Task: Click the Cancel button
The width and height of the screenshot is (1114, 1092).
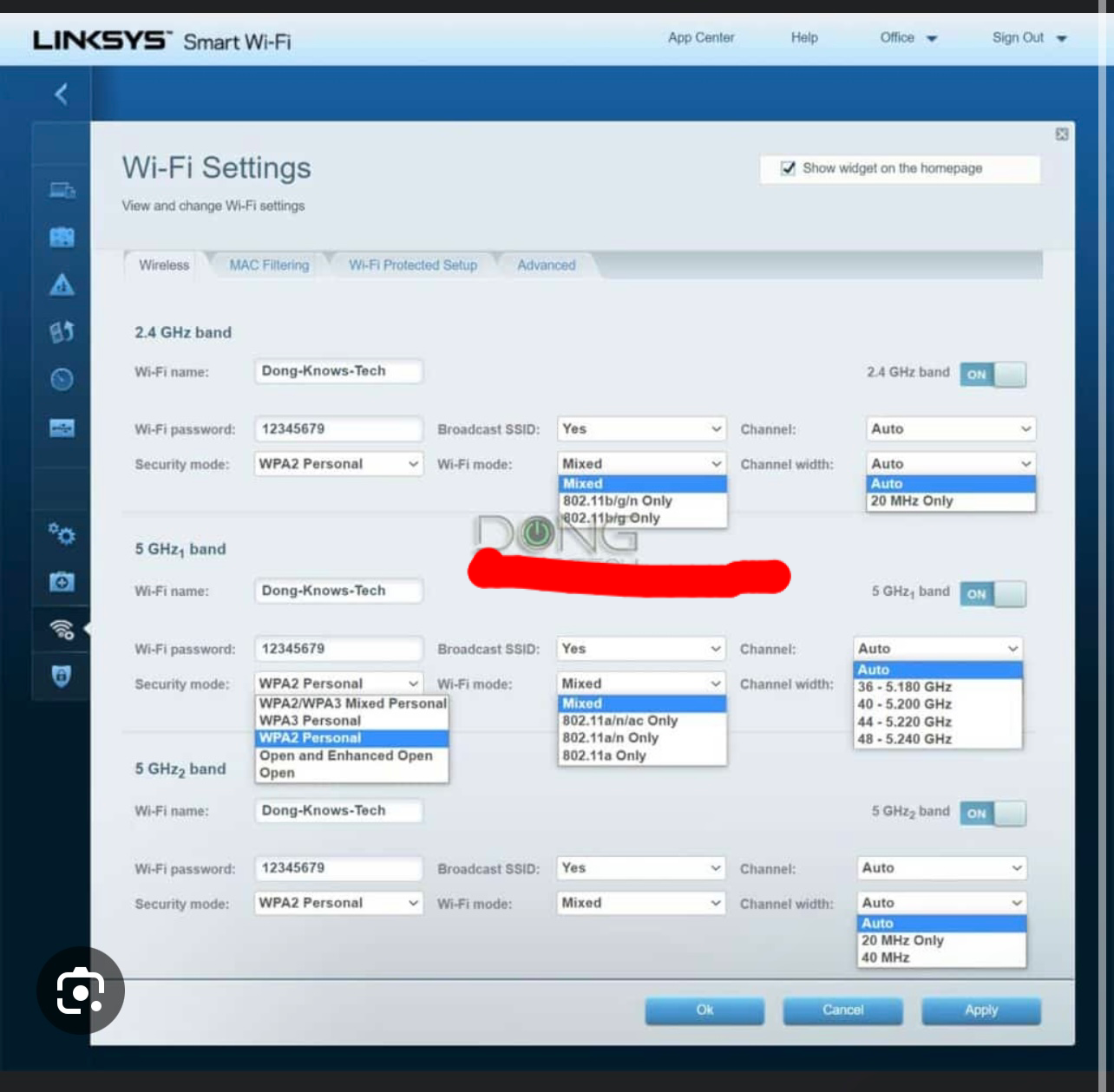Action: [842, 1010]
